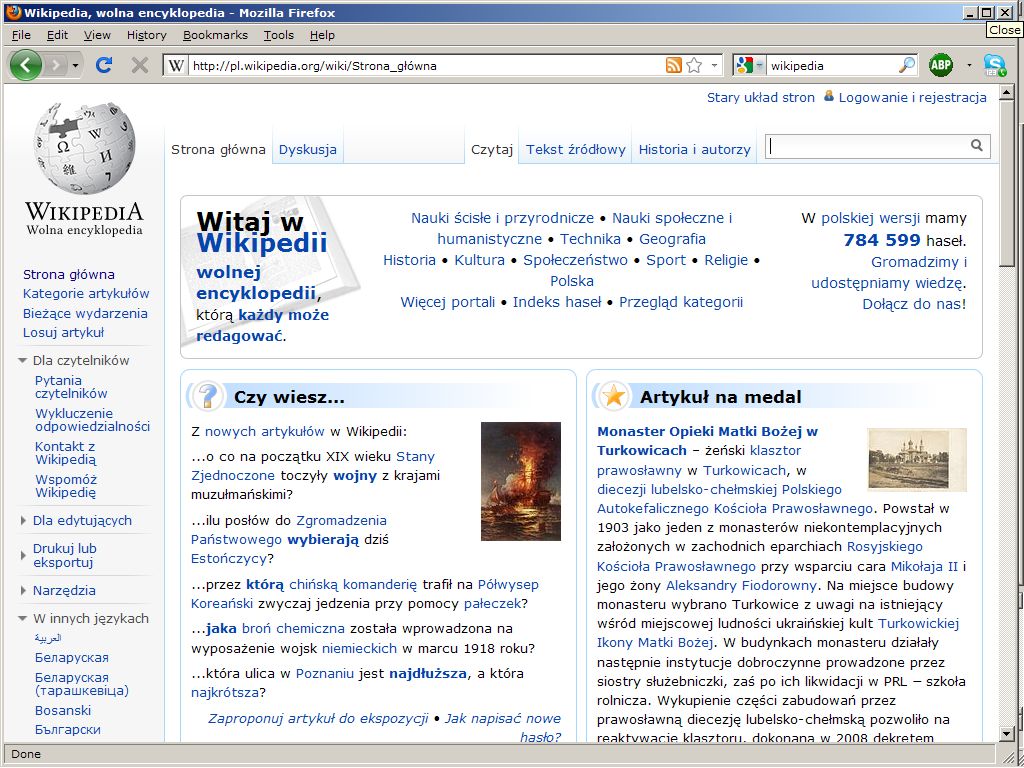Click the magnifier in Firefox search box
1024x768 pixels.
pyautogui.click(x=906, y=65)
